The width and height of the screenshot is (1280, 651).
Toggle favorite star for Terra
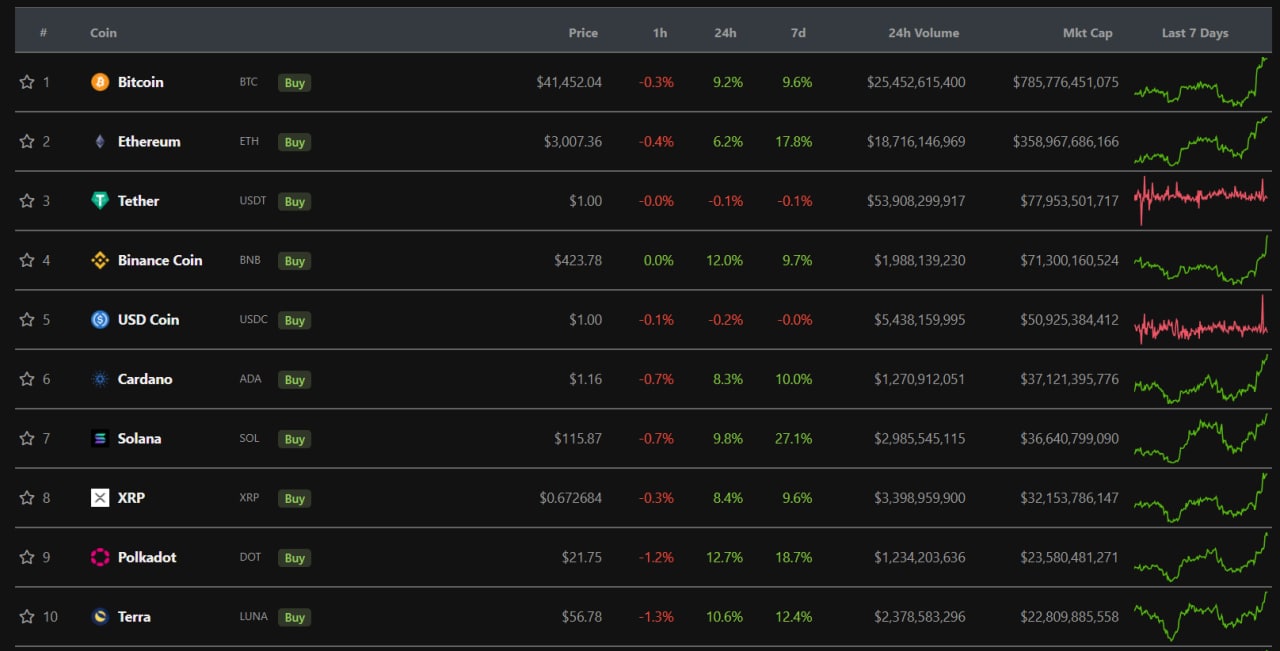[x=27, y=617]
